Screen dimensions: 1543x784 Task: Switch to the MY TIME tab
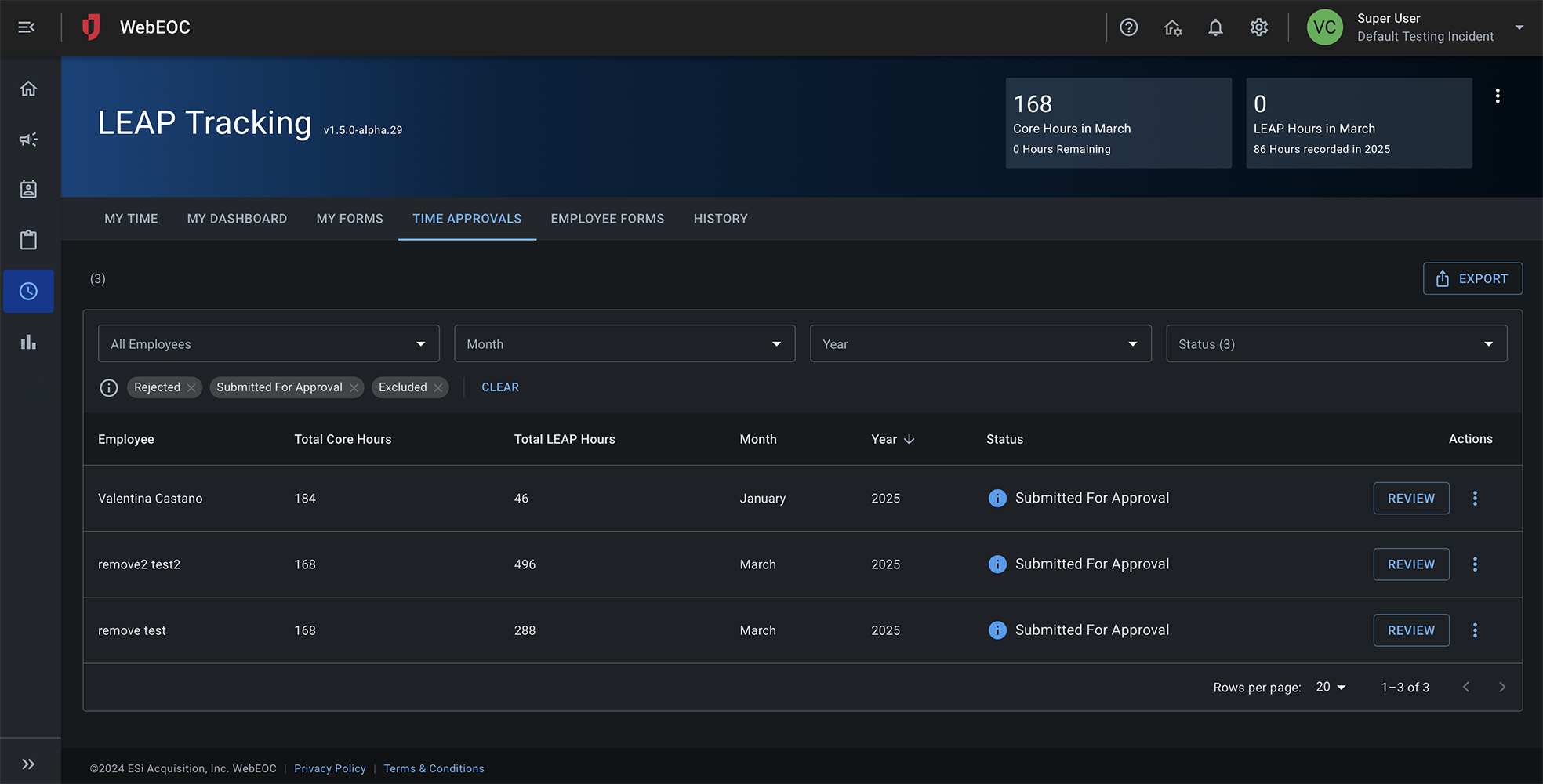pos(131,219)
